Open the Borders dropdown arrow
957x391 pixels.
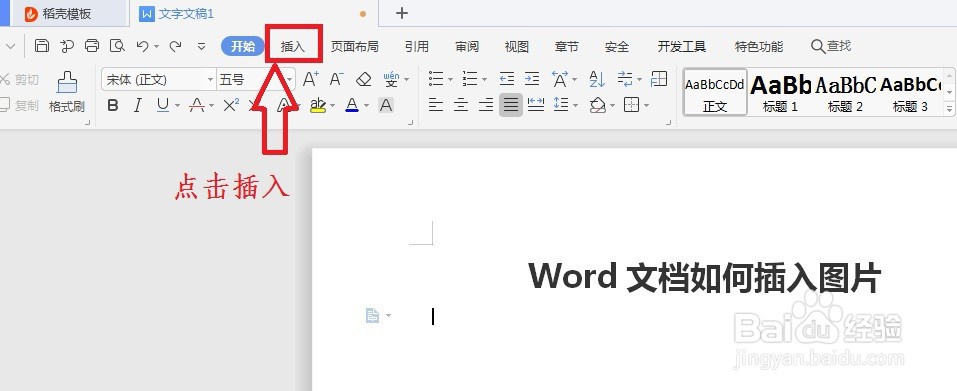click(646, 106)
